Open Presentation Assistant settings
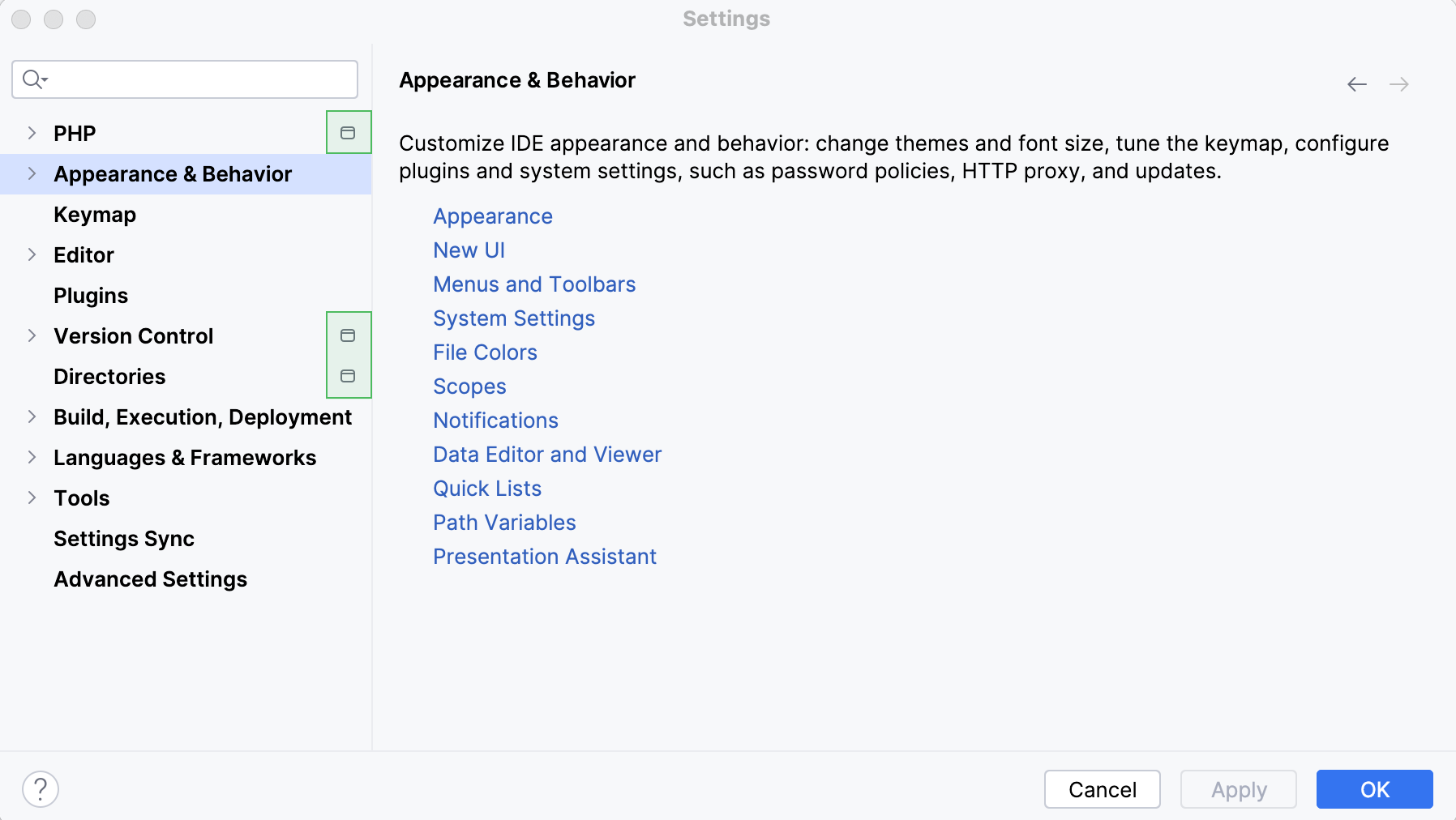 [544, 557]
